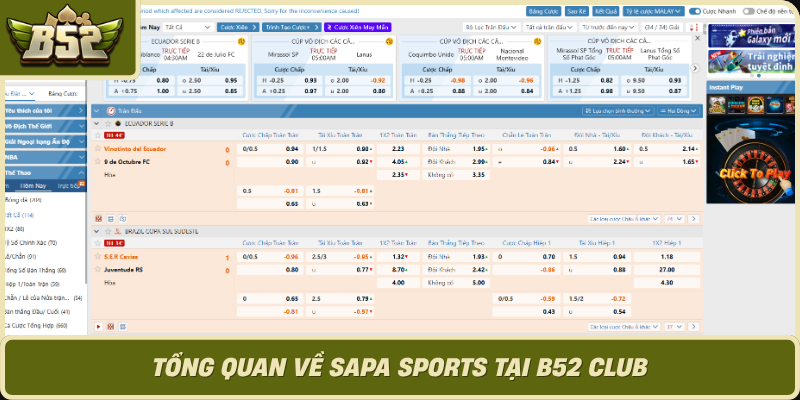The width and height of the screenshot is (800, 400).
Task: Switch to the Trực tiếp tab
Action: tap(68, 186)
